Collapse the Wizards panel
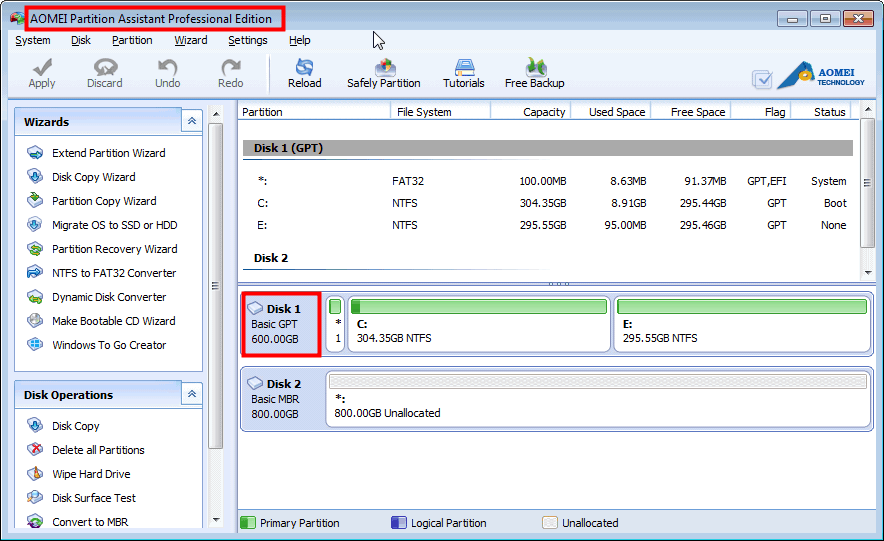Viewport: 884px width, 541px height. tap(192, 121)
